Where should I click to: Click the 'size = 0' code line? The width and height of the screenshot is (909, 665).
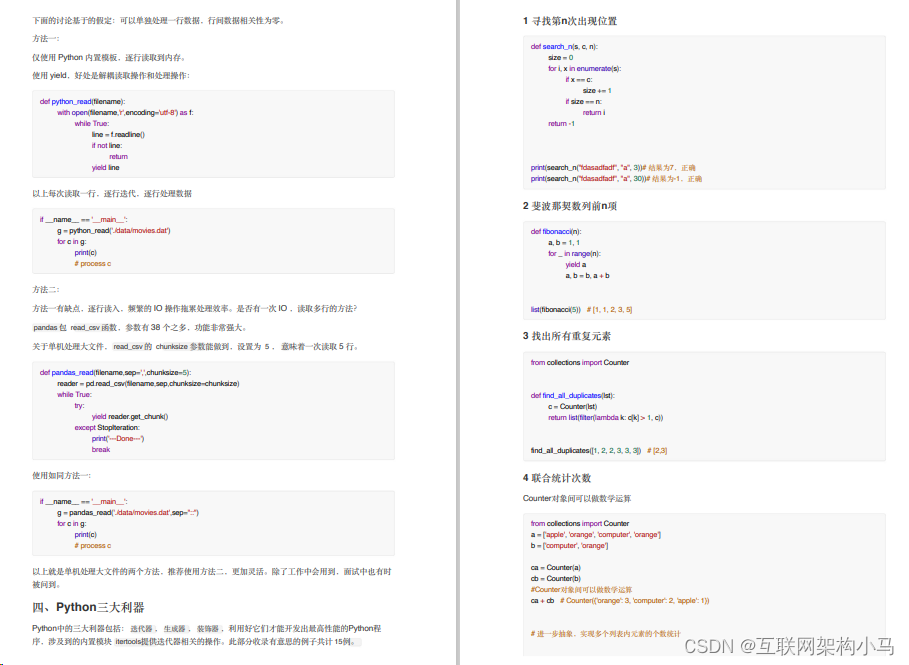(x=561, y=57)
